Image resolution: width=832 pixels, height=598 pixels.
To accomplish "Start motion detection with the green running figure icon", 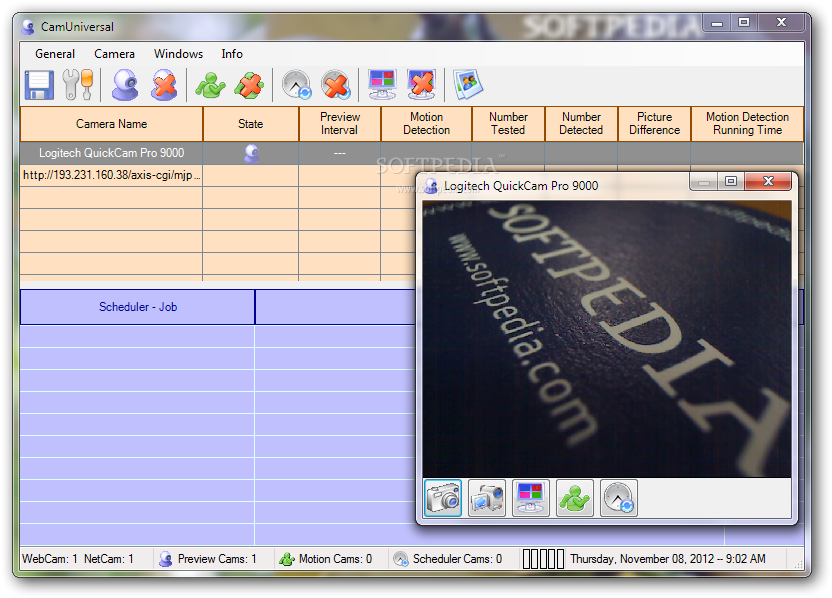I will pyautogui.click(x=210, y=85).
